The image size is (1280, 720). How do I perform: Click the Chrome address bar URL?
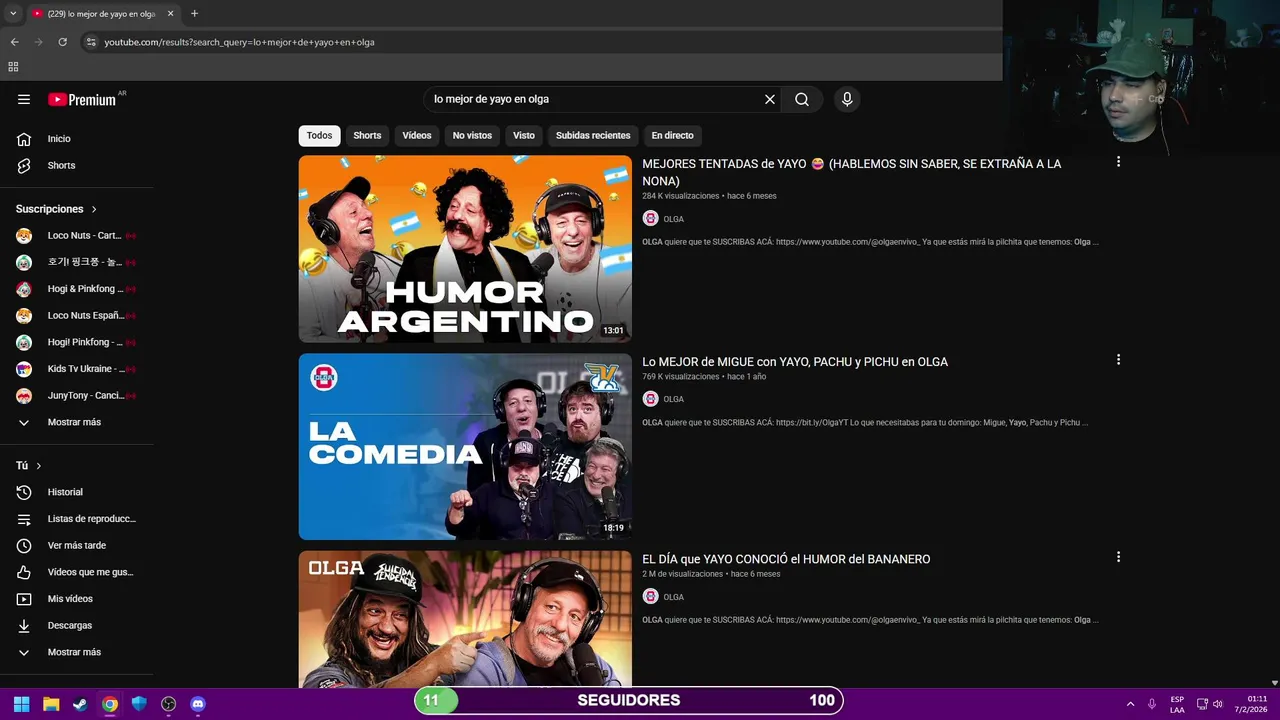(240, 42)
